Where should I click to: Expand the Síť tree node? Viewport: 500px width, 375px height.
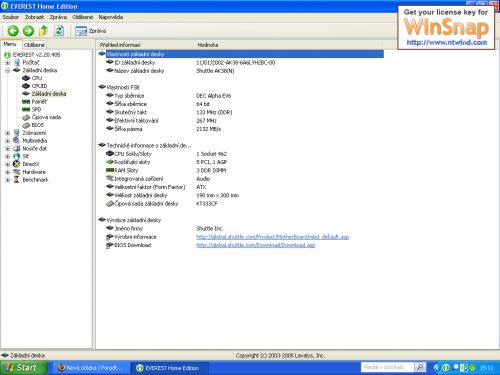[7, 156]
